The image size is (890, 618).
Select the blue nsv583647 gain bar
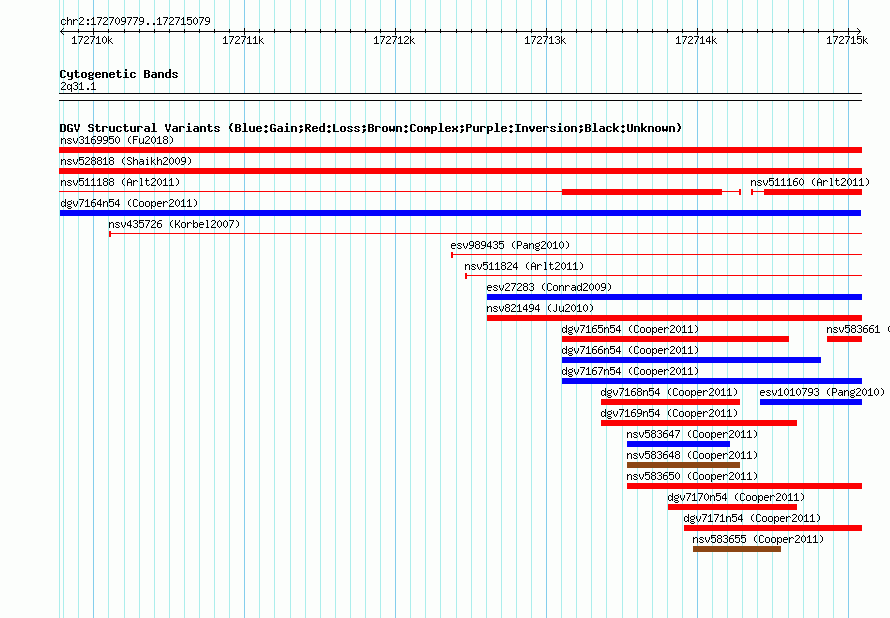coord(678,444)
